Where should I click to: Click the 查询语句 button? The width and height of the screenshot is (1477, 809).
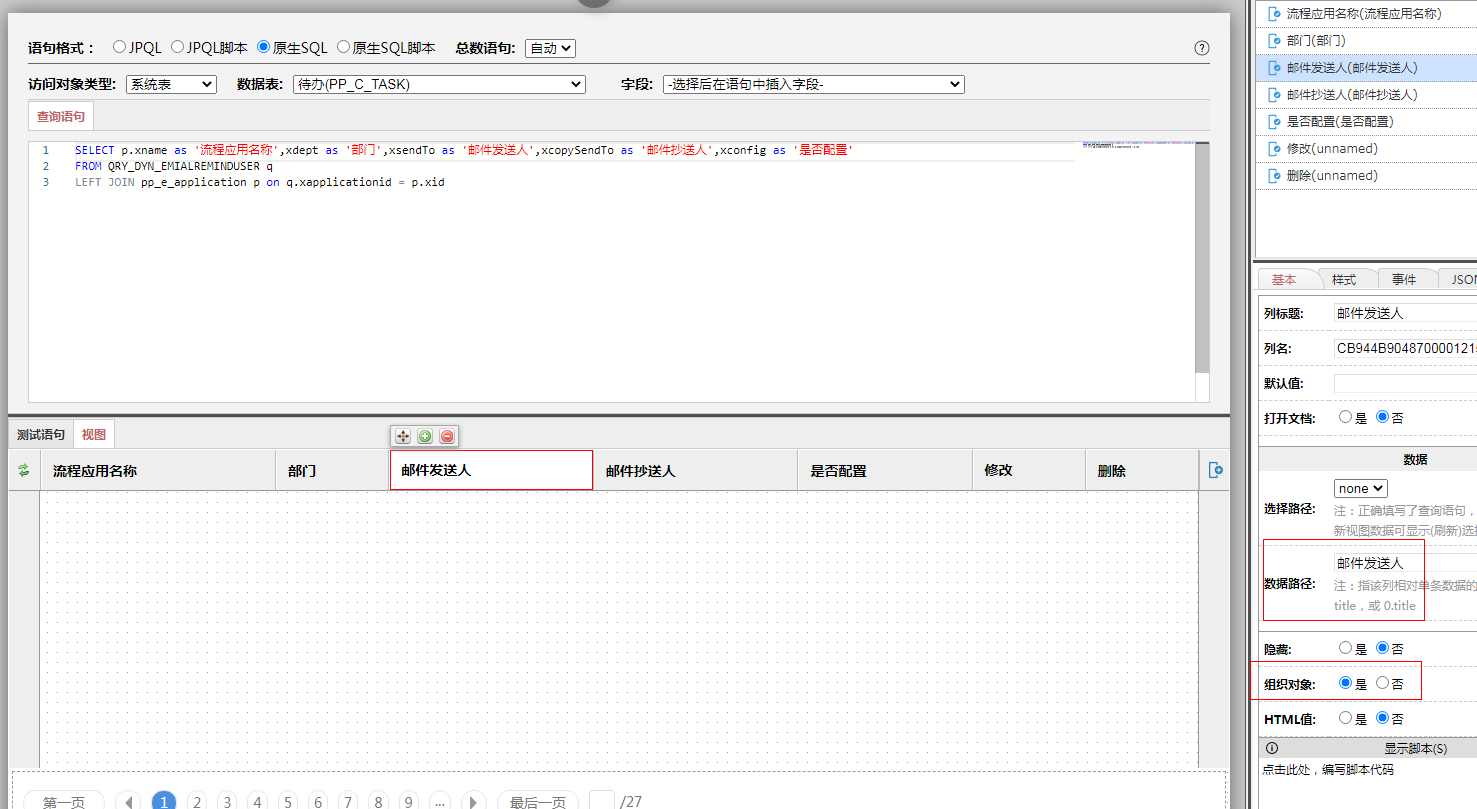60,116
